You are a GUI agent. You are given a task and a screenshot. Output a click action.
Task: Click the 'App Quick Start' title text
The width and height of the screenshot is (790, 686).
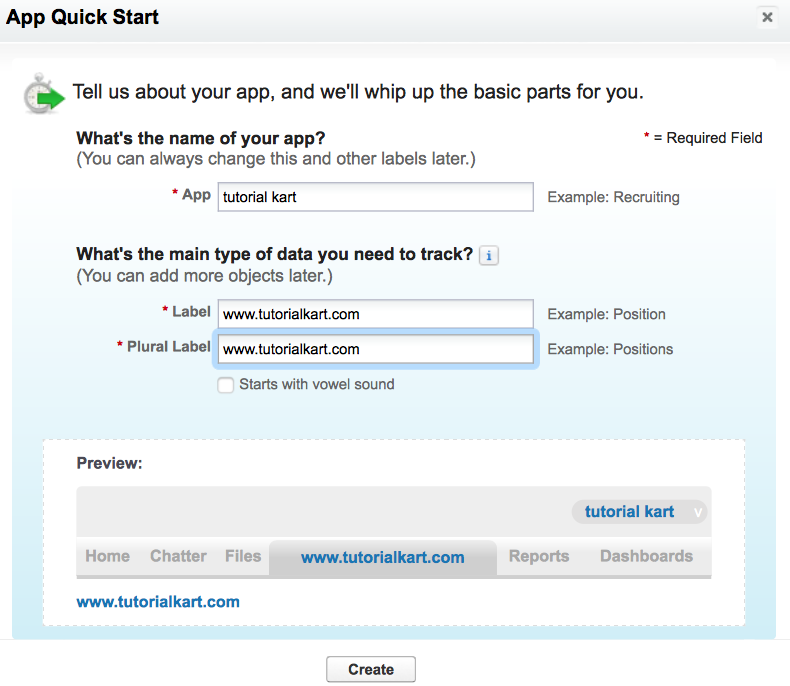pyautogui.click(x=82, y=17)
